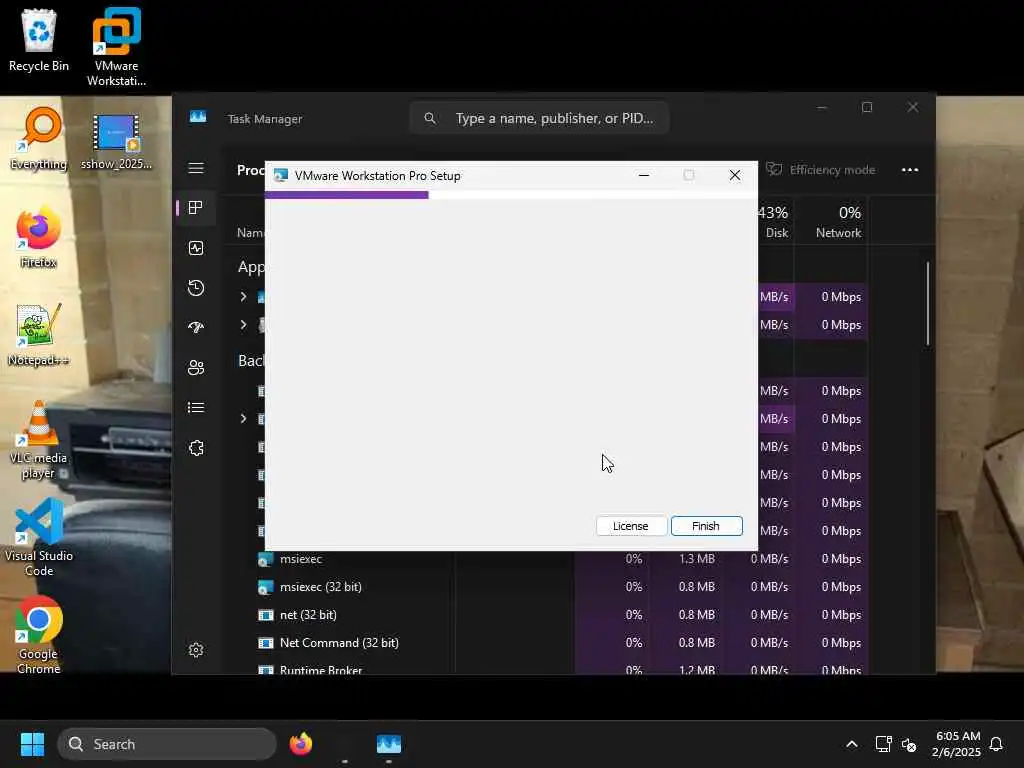
Task: Open the Performance page icon in Task Manager
Action: [196, 248]
